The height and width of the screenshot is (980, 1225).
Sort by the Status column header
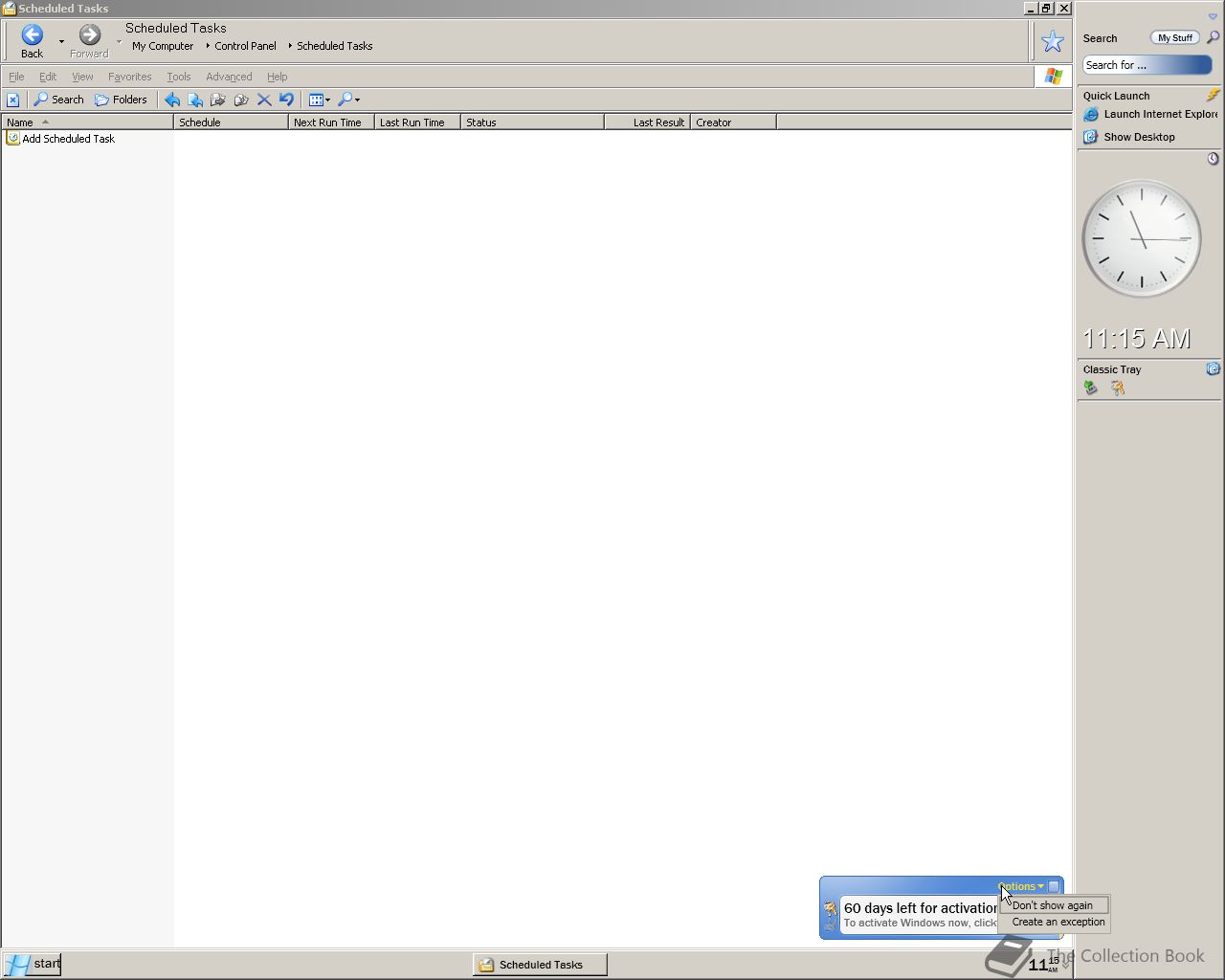click(x=532, y=122)
